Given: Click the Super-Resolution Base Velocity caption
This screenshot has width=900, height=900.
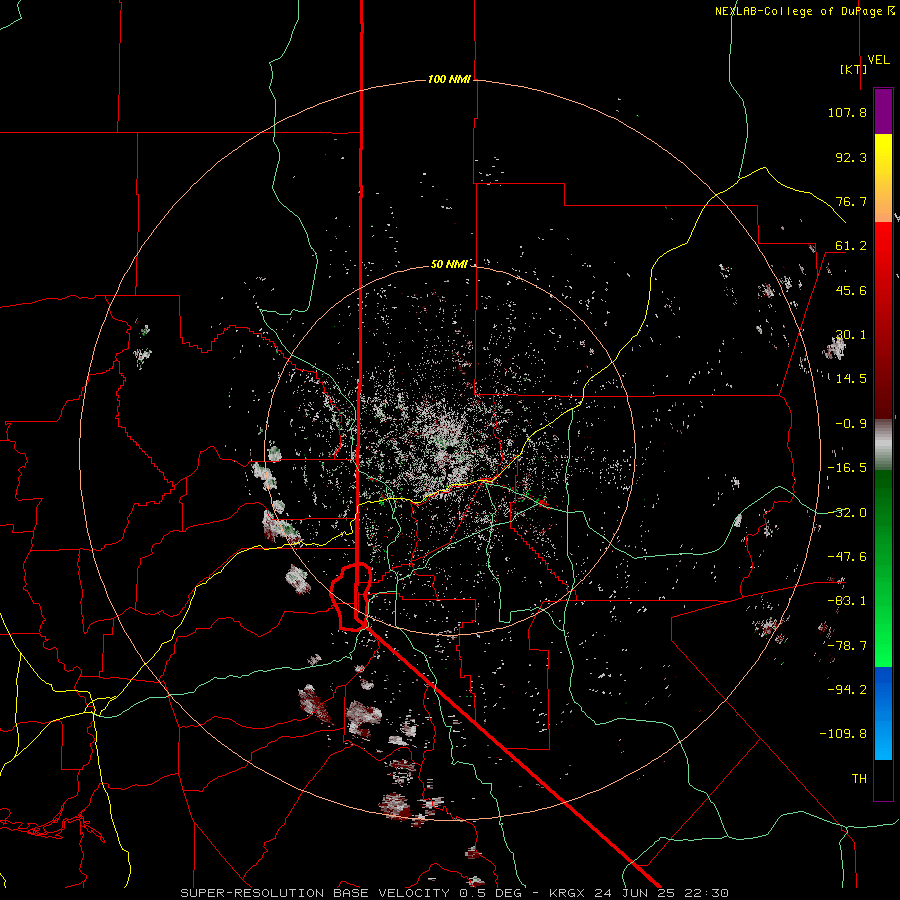Looking at the screenshot, I should (x=455, y=893).
